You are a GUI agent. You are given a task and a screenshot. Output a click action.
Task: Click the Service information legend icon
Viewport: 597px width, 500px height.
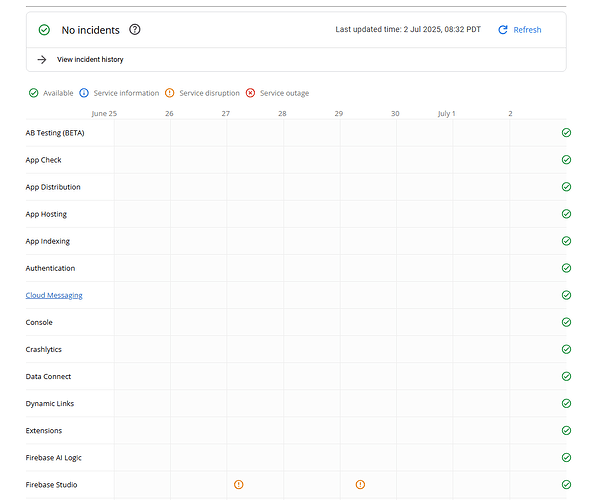[x=84, y=93]
